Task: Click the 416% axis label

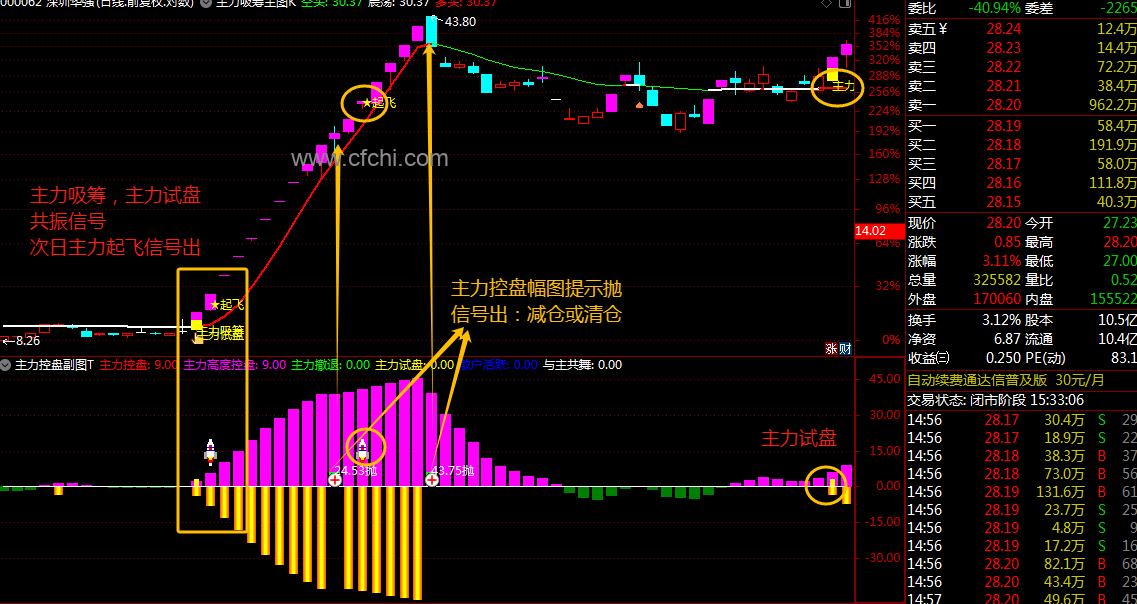Action: tap(883, 20)
